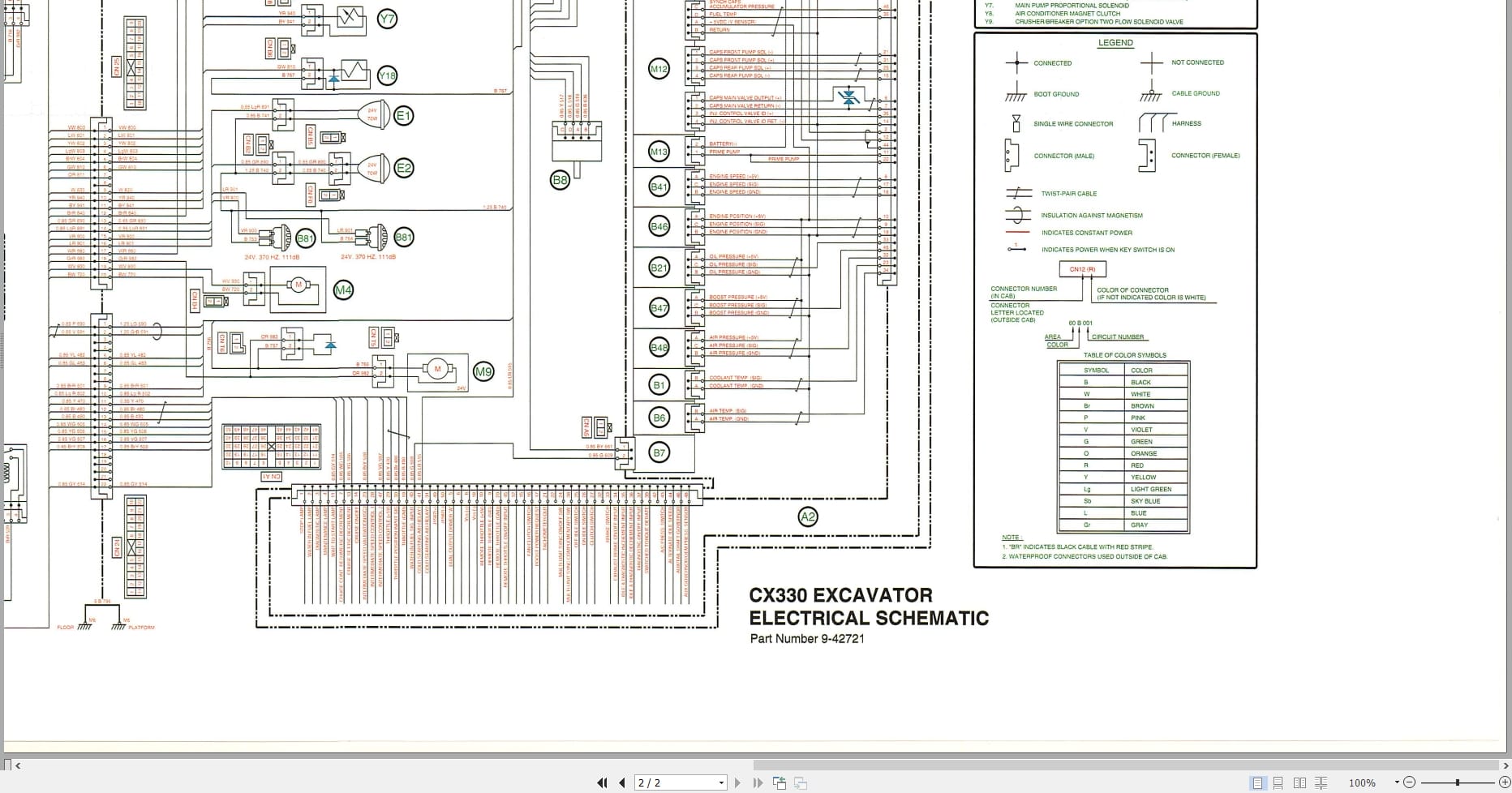Select the single page view icon
The width and height of the screenshot is (1512, 793).
click(x=1257, y=782)
